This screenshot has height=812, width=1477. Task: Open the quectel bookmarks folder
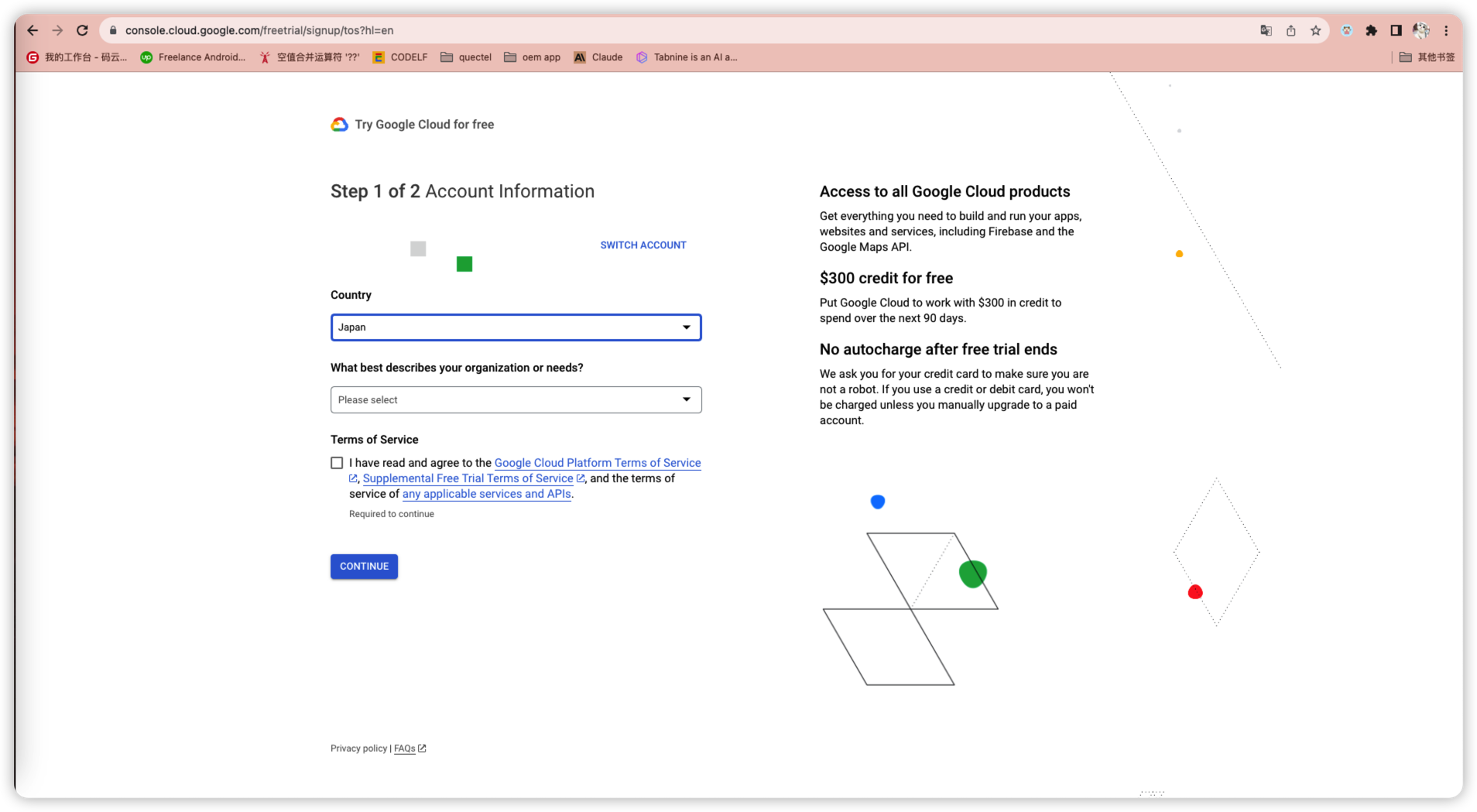(x=466, y=57)
